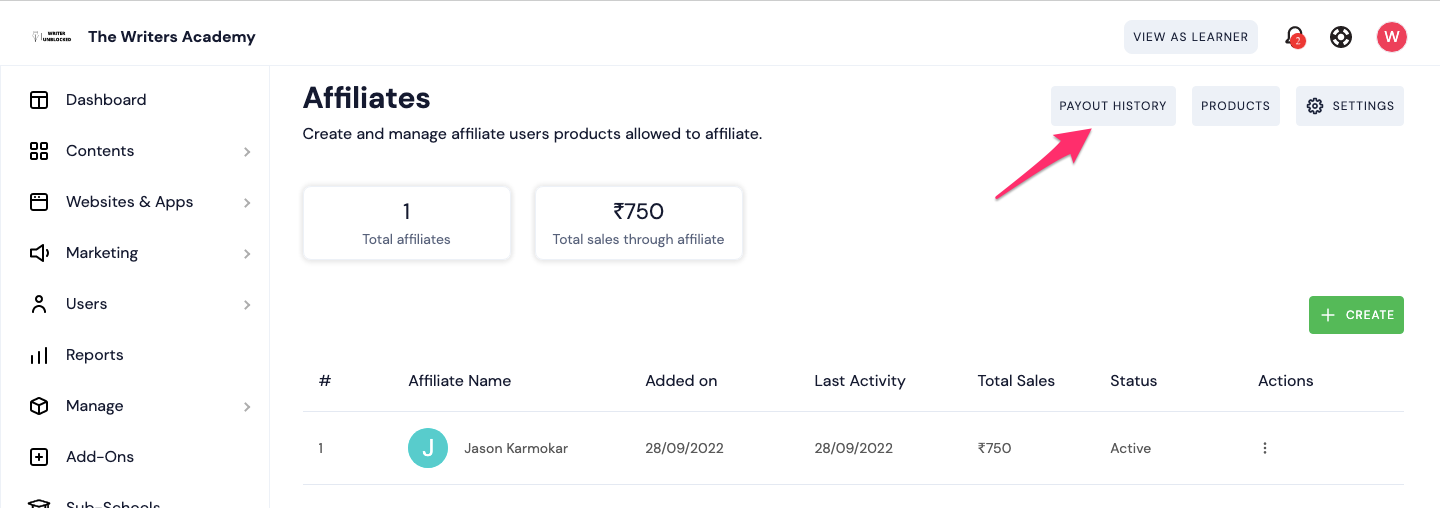Click the Dashboard layout icon in sidebar
This screenshot has height=508, width=1440.
pyautogui.click(x=39, y=100)
